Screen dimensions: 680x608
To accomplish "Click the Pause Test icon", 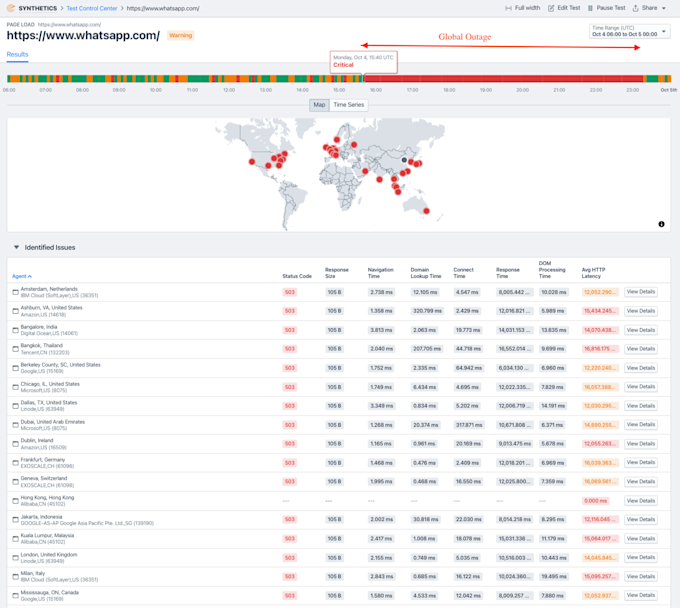I will tap(590, 8).
